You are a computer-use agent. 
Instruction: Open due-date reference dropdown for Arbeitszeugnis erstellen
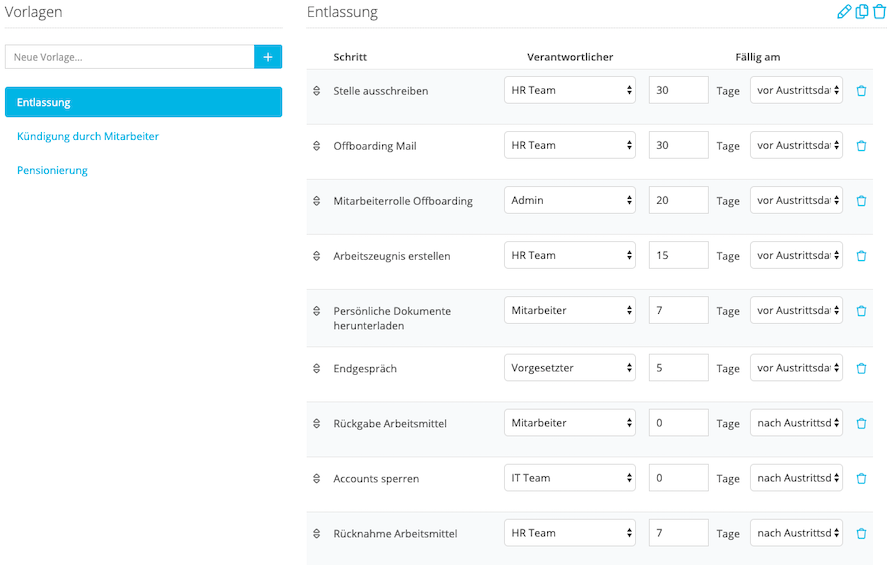point(796,256)
